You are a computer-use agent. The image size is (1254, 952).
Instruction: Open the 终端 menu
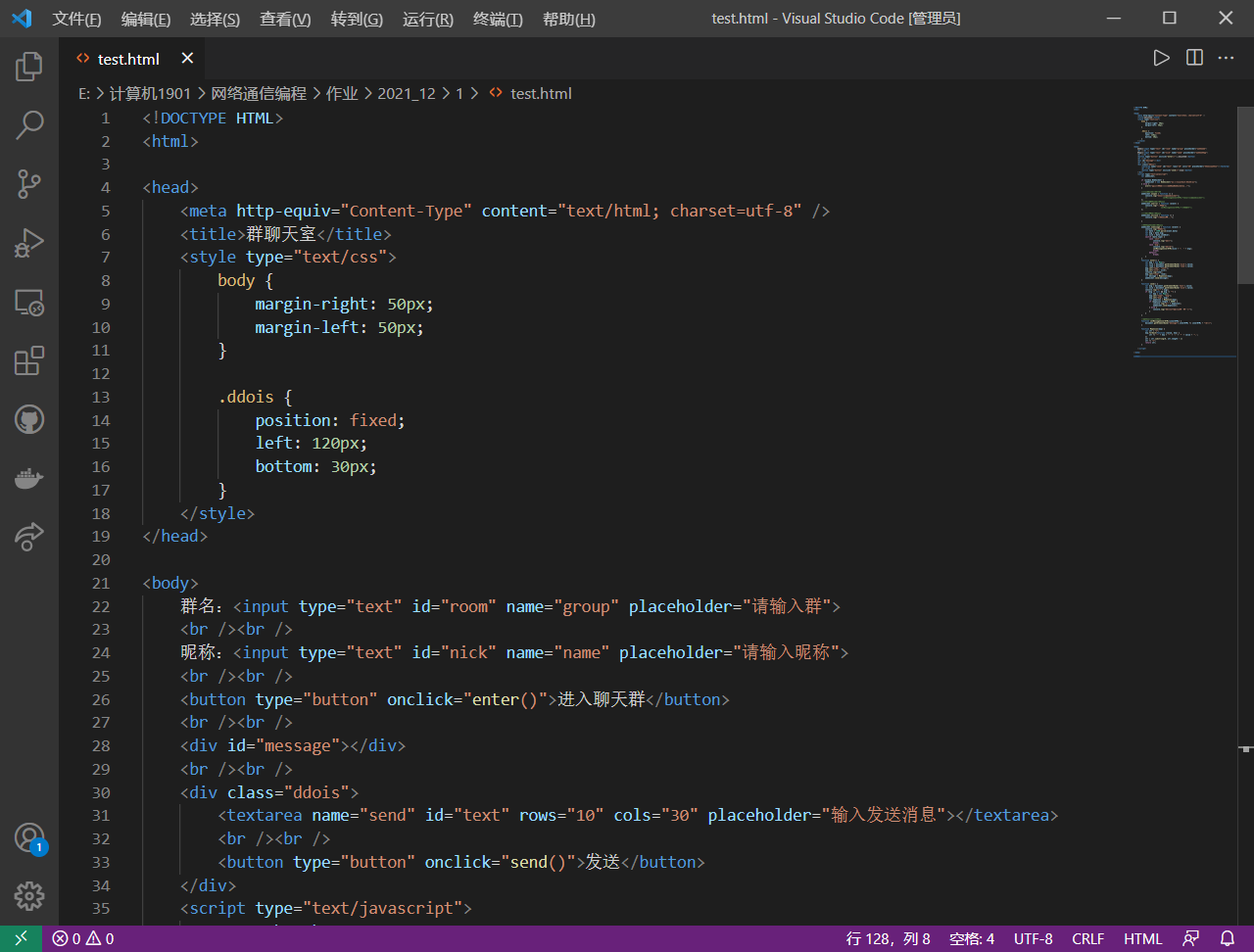(497, 19)
